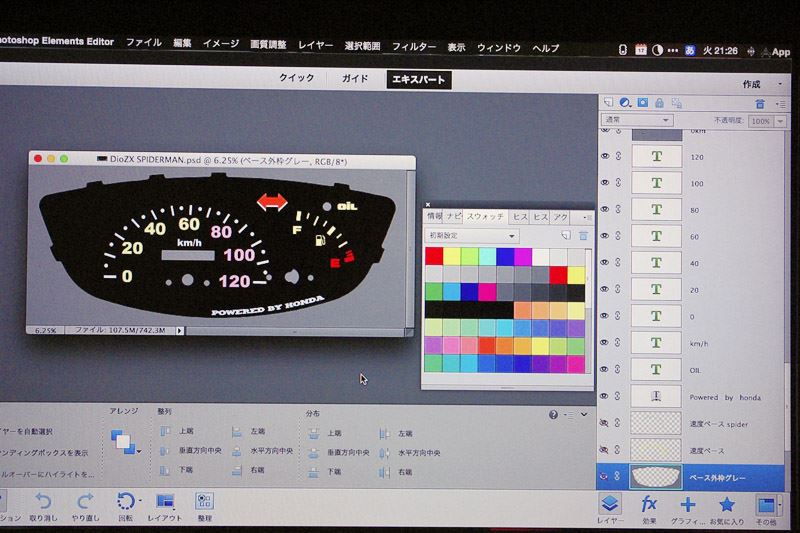Open the adjustment layer creation icon

pos(625,103)
